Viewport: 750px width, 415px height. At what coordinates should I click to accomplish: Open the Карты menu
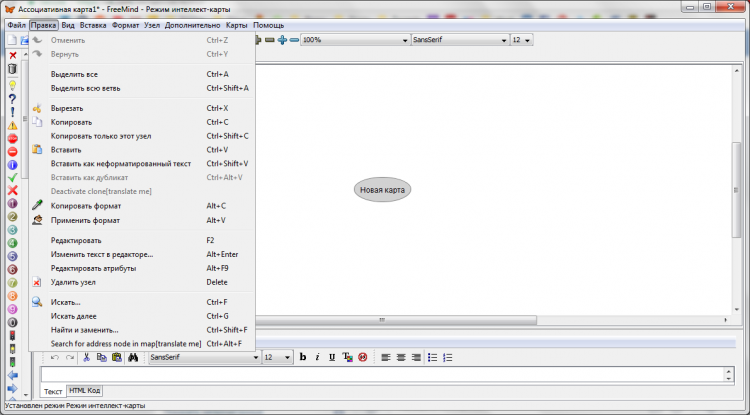pos(237,25)
